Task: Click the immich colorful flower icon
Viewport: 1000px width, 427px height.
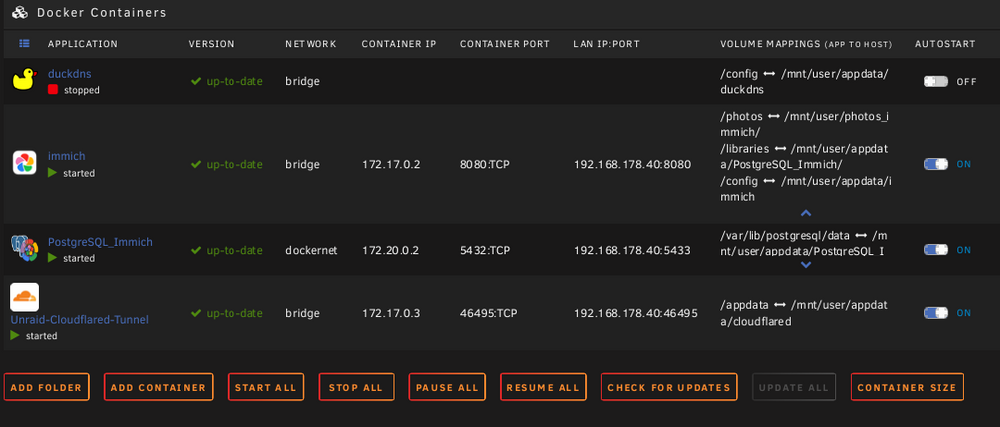Action: pos(25,163)
